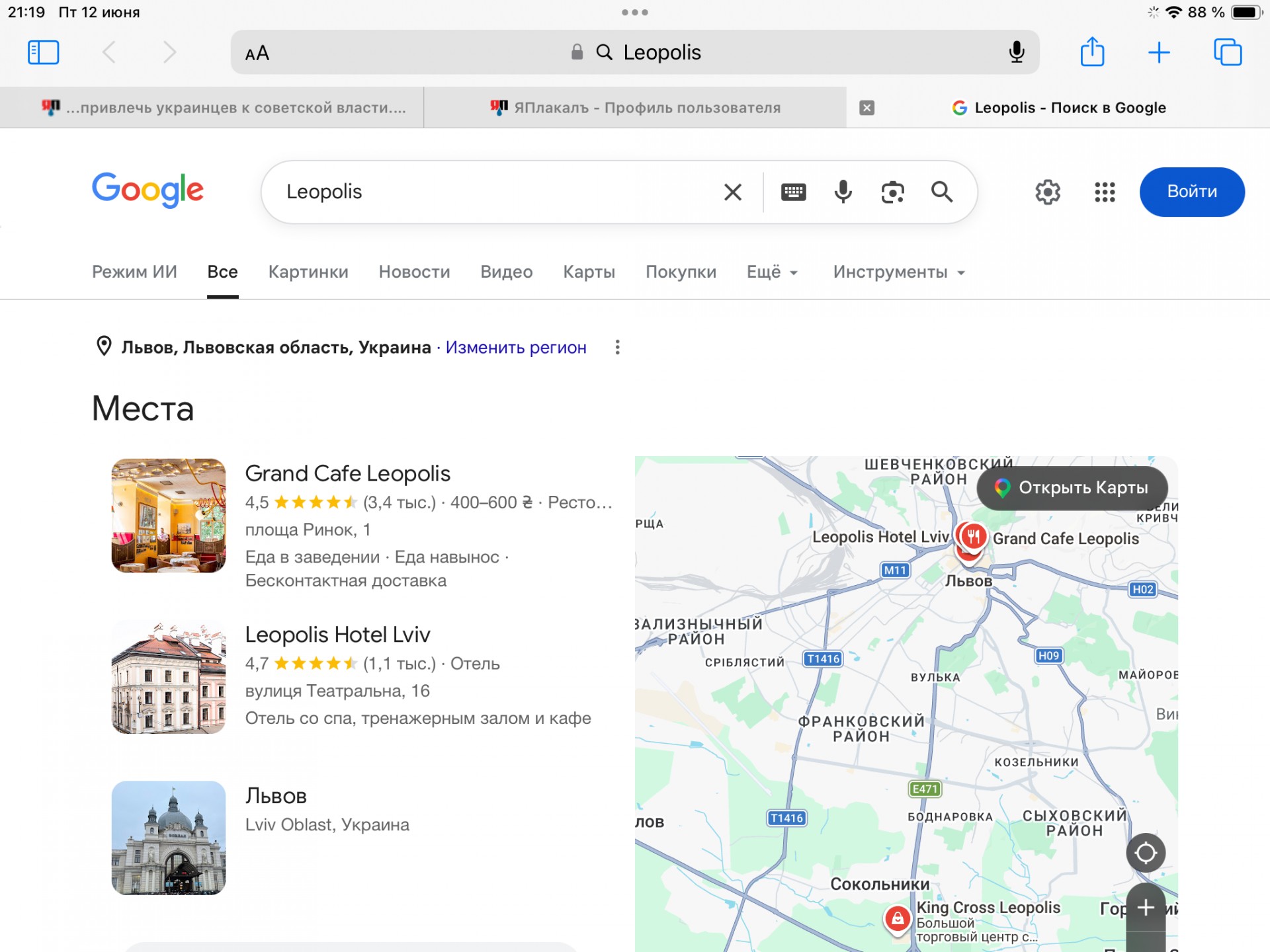Switch to Видео results
This screenshot has height=952, width=1270.
coord(507,272)
